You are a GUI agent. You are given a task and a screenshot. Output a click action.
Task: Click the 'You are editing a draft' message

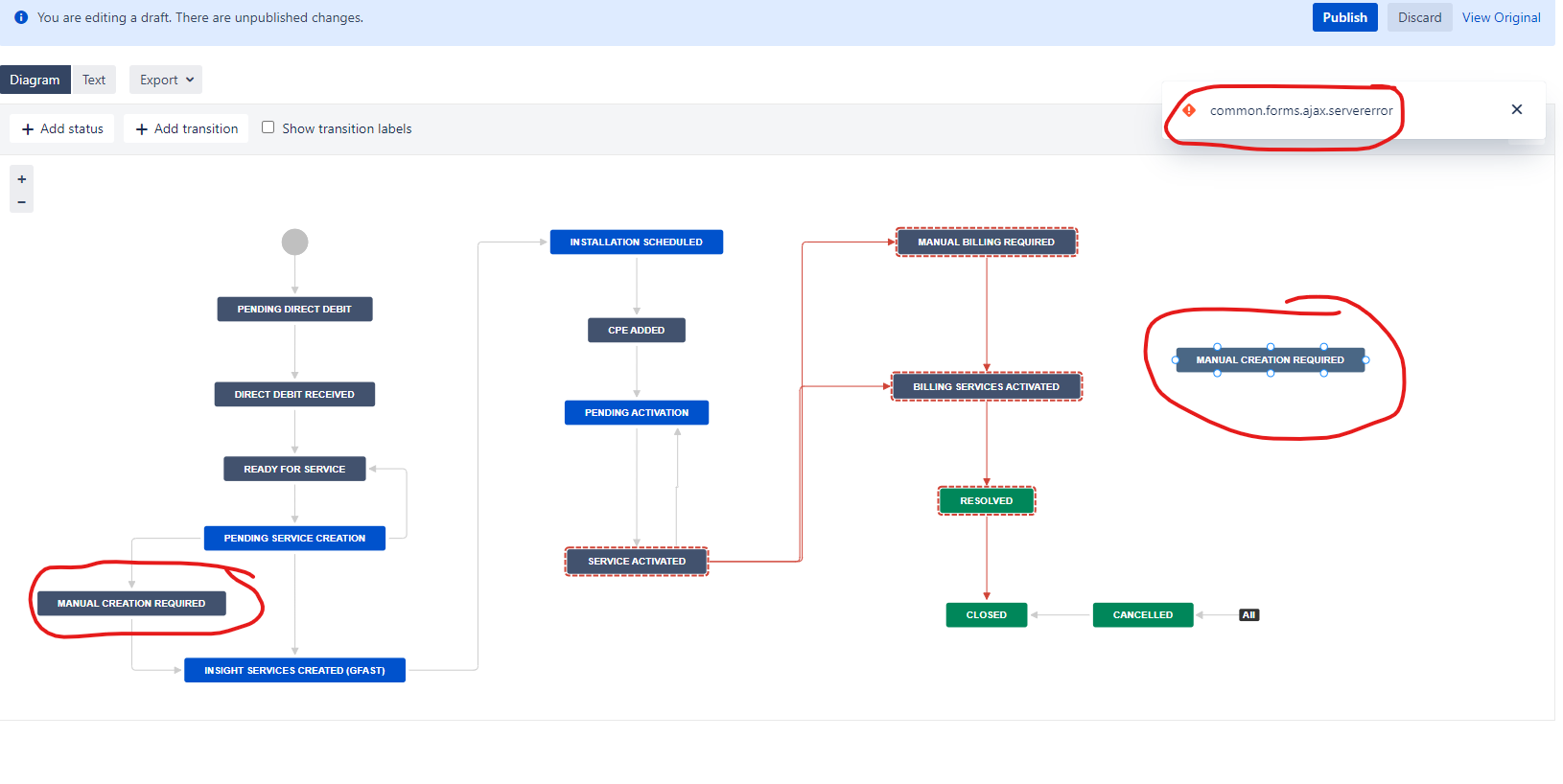(x=200, y=17)
